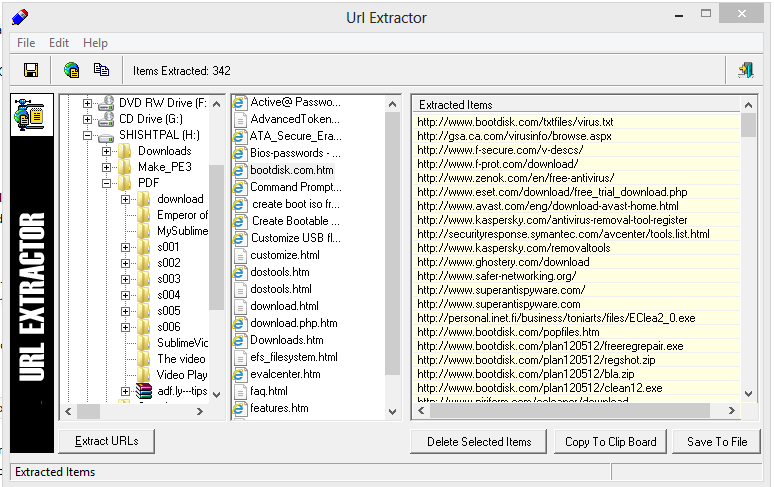The image size is (774, 487).
Task: Expand the Downloads folder node
Action: (x=106, y=151)
